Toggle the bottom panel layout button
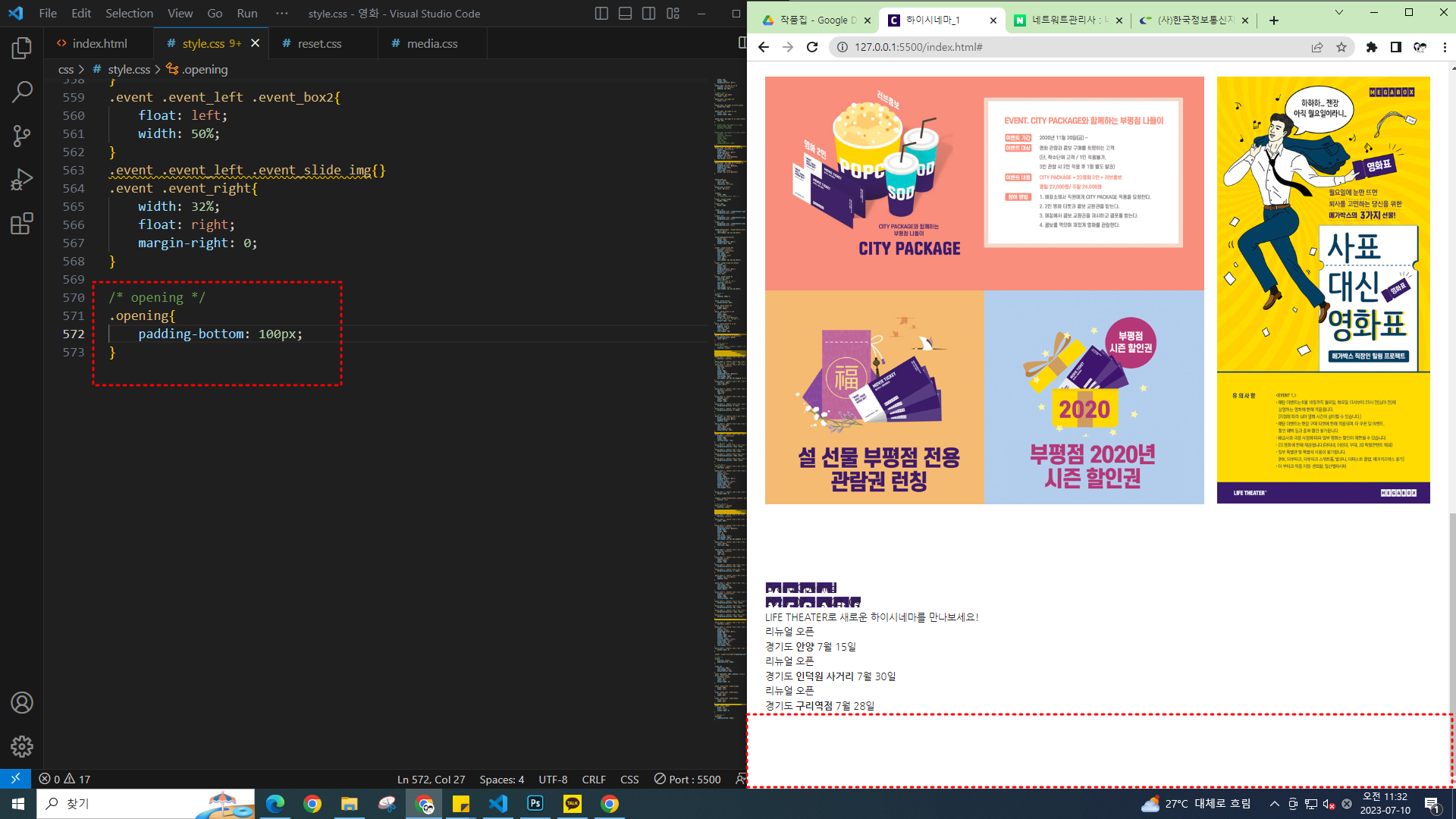The height and width of the screenshot is (819, 1456). point(625,14)
